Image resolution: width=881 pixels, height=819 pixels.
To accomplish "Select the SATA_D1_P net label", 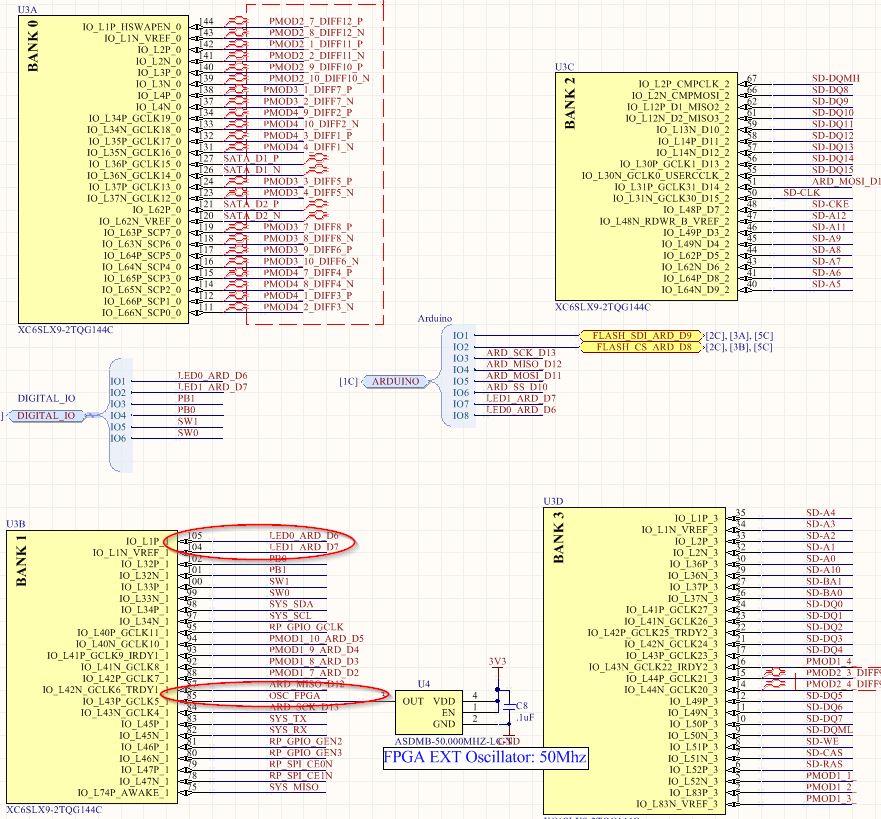I will click(x=250, y=158).
